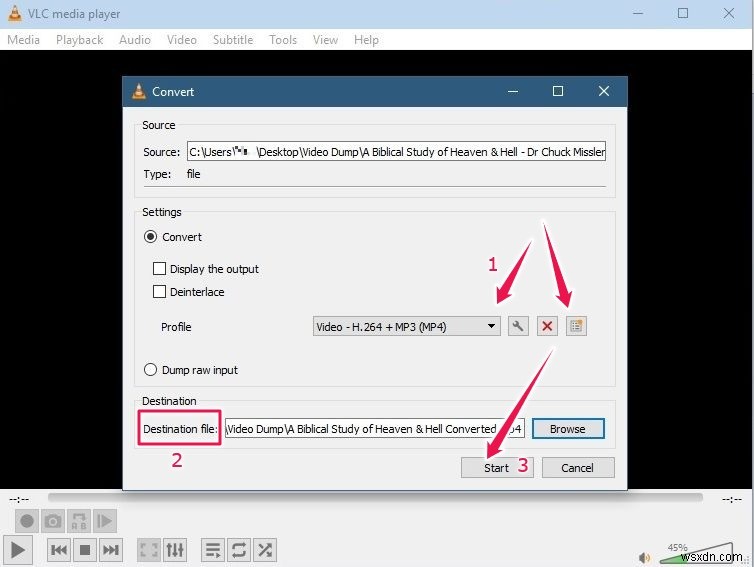The image size is (754, 567).
Task: Click the previous media button
Action: click(x=59, y=550)
